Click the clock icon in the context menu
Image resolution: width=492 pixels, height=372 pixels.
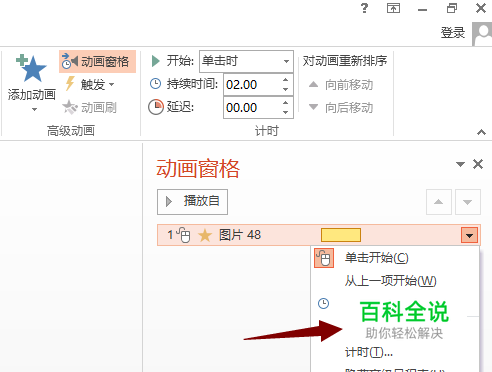point(323,303)
